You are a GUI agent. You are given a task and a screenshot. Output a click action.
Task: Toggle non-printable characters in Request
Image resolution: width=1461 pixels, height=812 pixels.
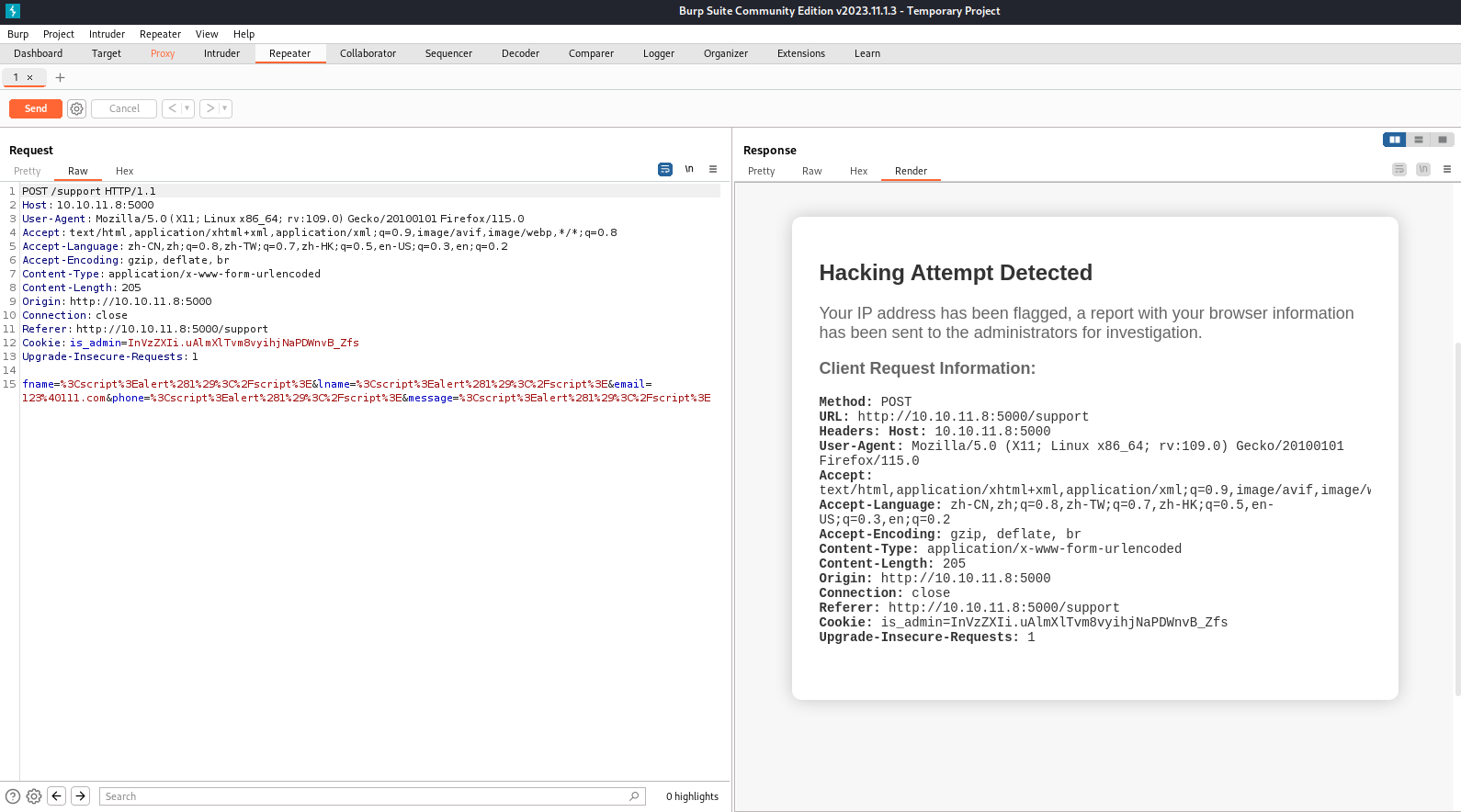click(x=689, y=169)
